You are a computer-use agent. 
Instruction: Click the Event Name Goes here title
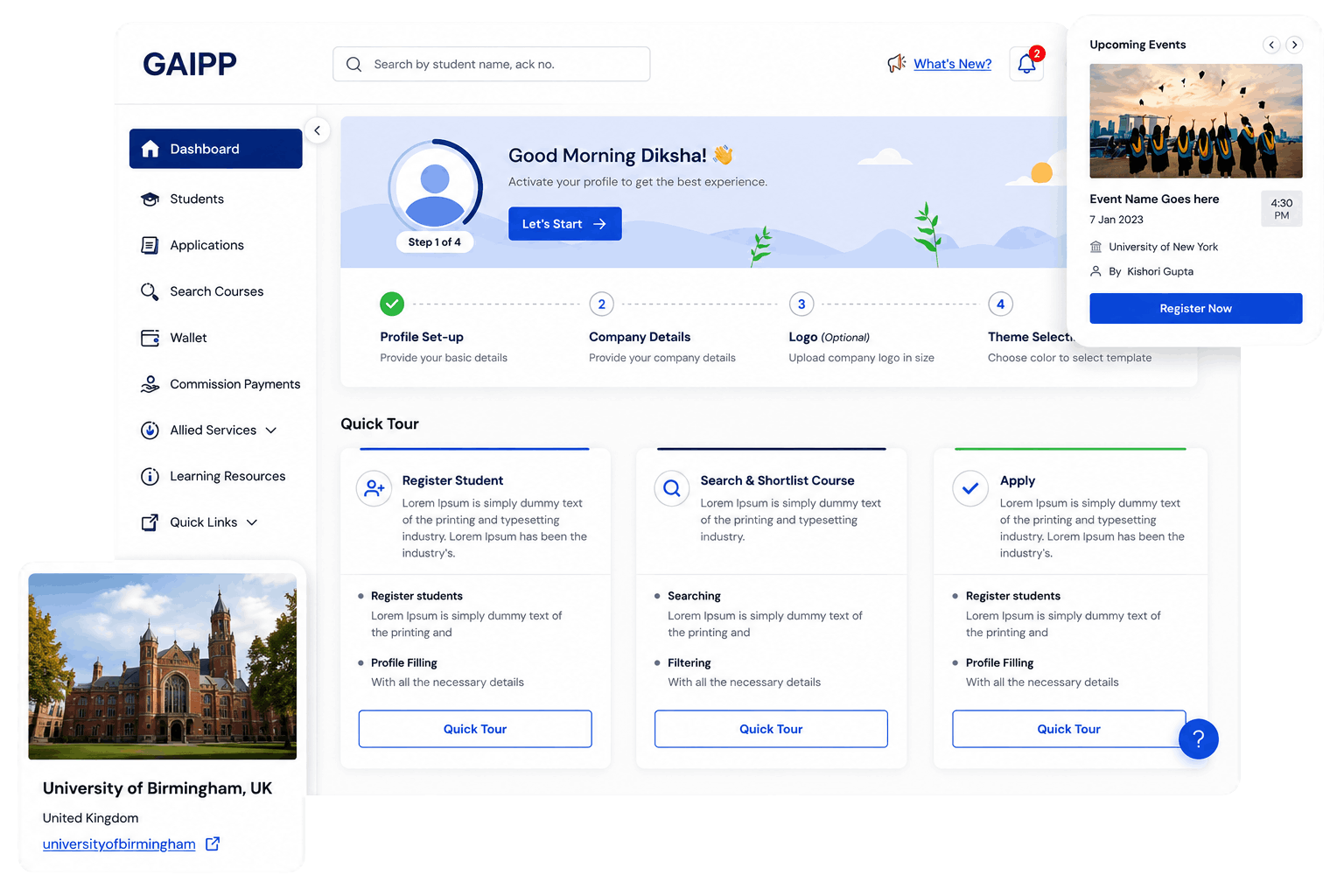coord(1154,199)
